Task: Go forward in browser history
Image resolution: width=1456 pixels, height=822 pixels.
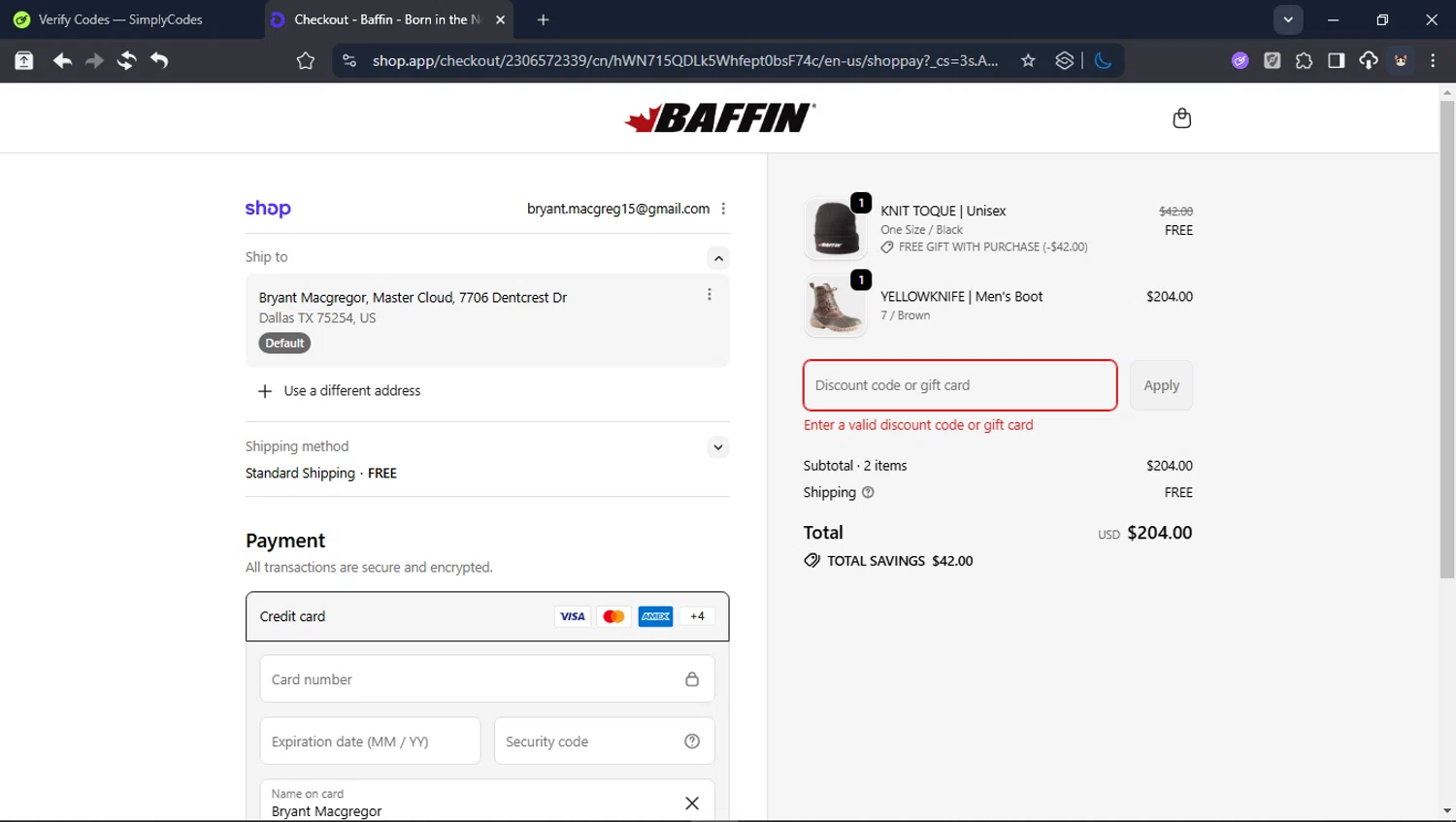Action: point(94,61)
